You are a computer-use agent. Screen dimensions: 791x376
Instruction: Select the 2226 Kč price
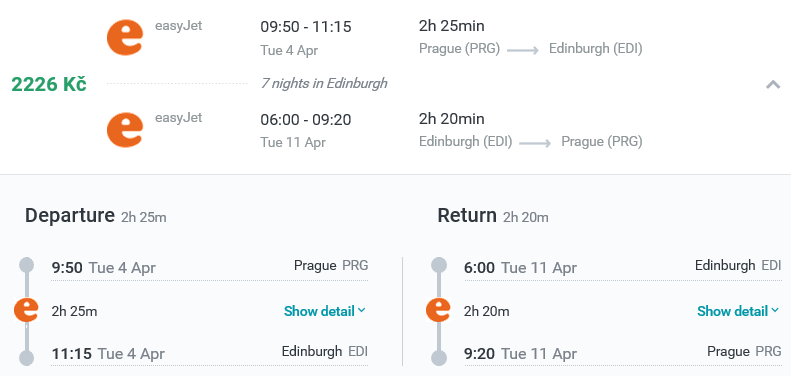49,84
